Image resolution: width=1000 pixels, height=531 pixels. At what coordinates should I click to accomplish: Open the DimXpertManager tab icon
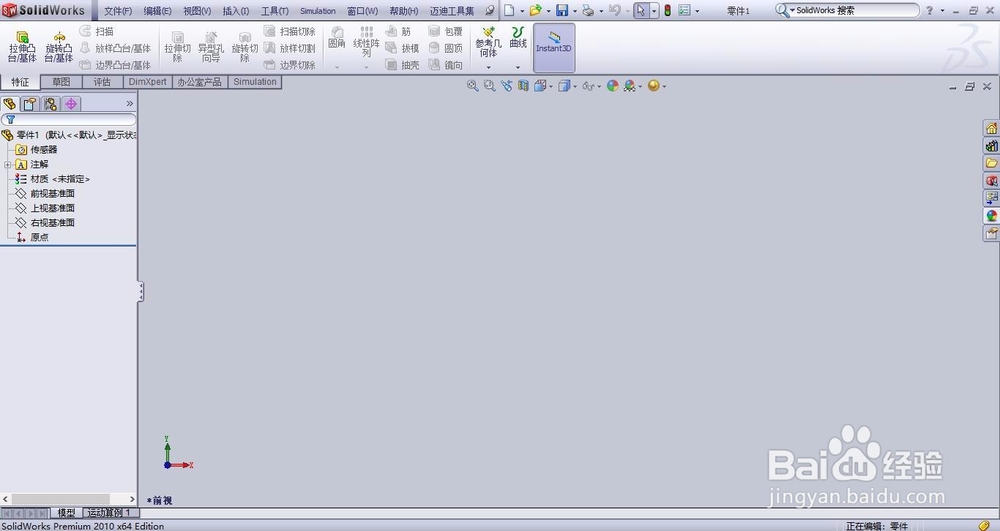coord(71,104)
